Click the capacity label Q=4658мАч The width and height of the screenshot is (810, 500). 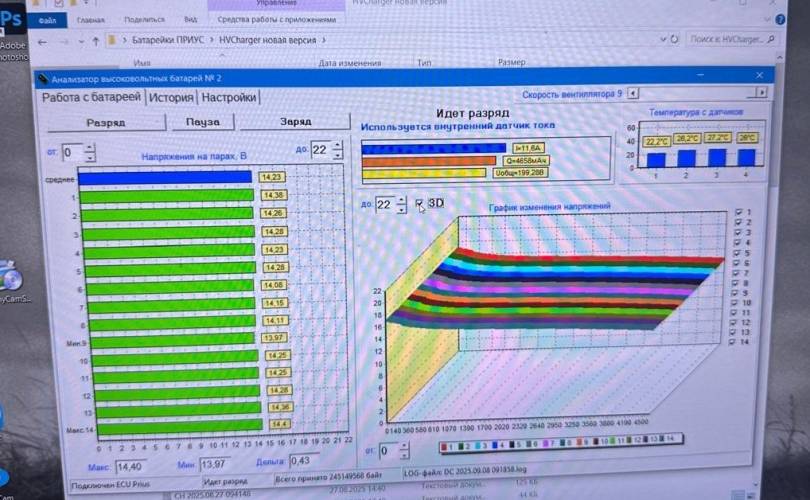[x=525, y=161]
